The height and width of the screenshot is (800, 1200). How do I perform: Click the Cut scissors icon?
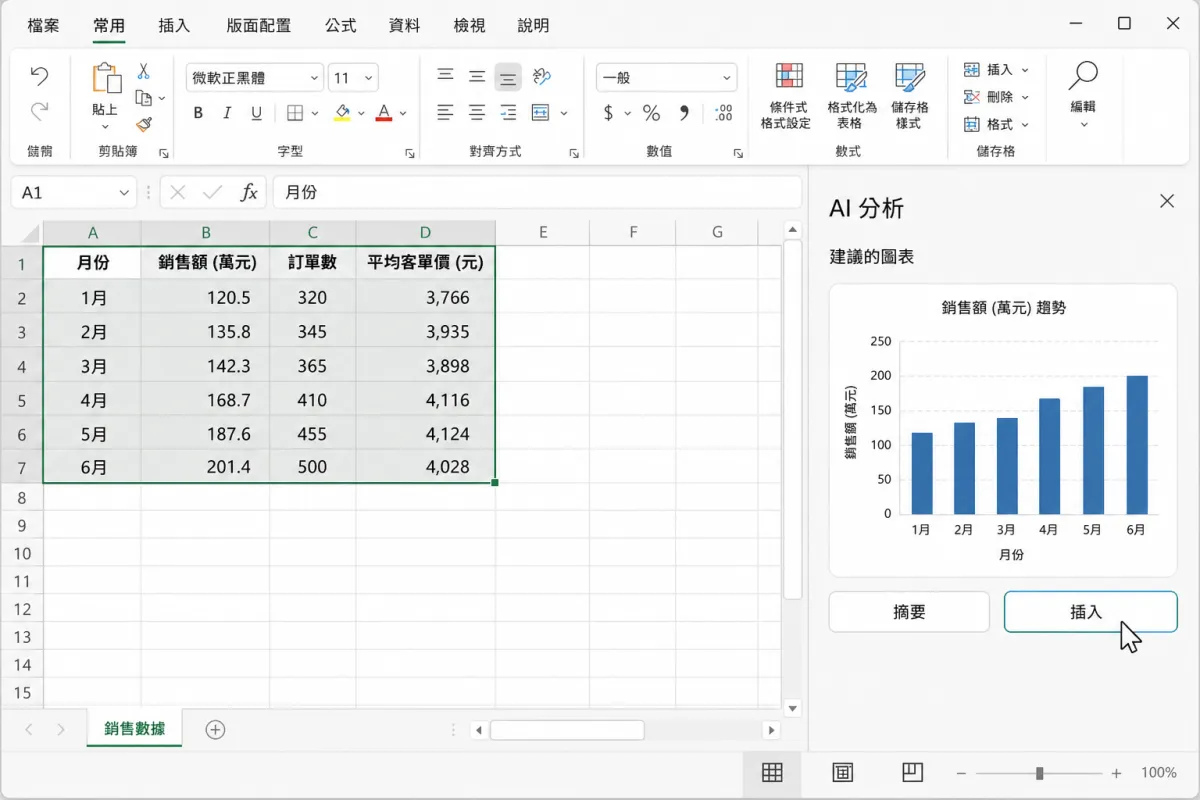click(x=143, y=71)
